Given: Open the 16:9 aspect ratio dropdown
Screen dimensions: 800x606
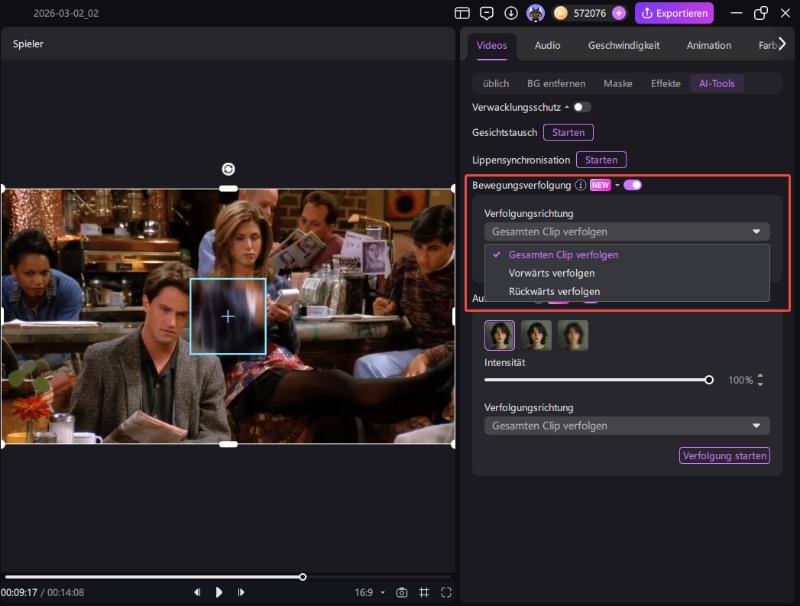Looking at the screenshot, I should point(370,592).
